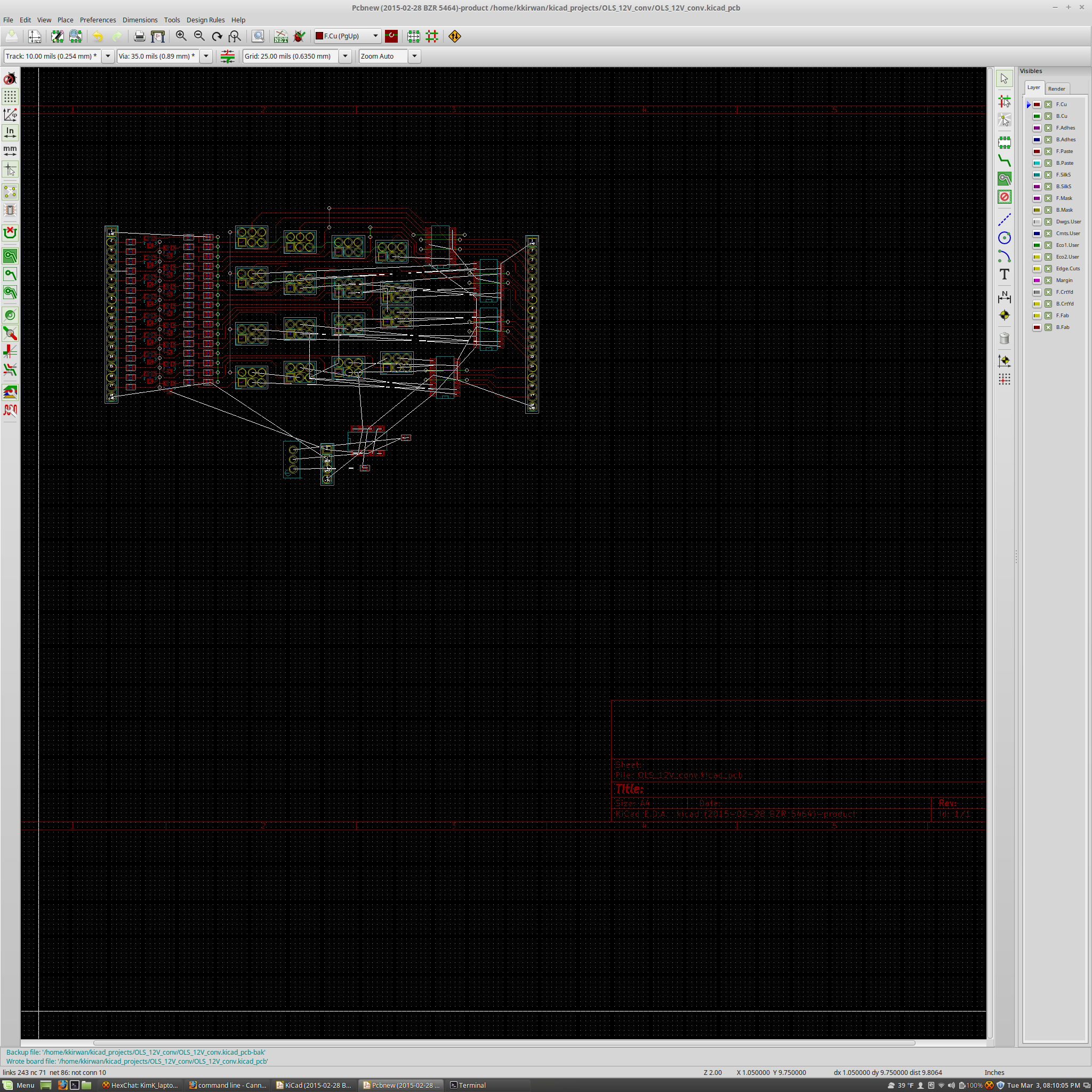The width and height of the screenshot is (1092, 1092).
Task: Open the Place menu
Action: (65, 20)
